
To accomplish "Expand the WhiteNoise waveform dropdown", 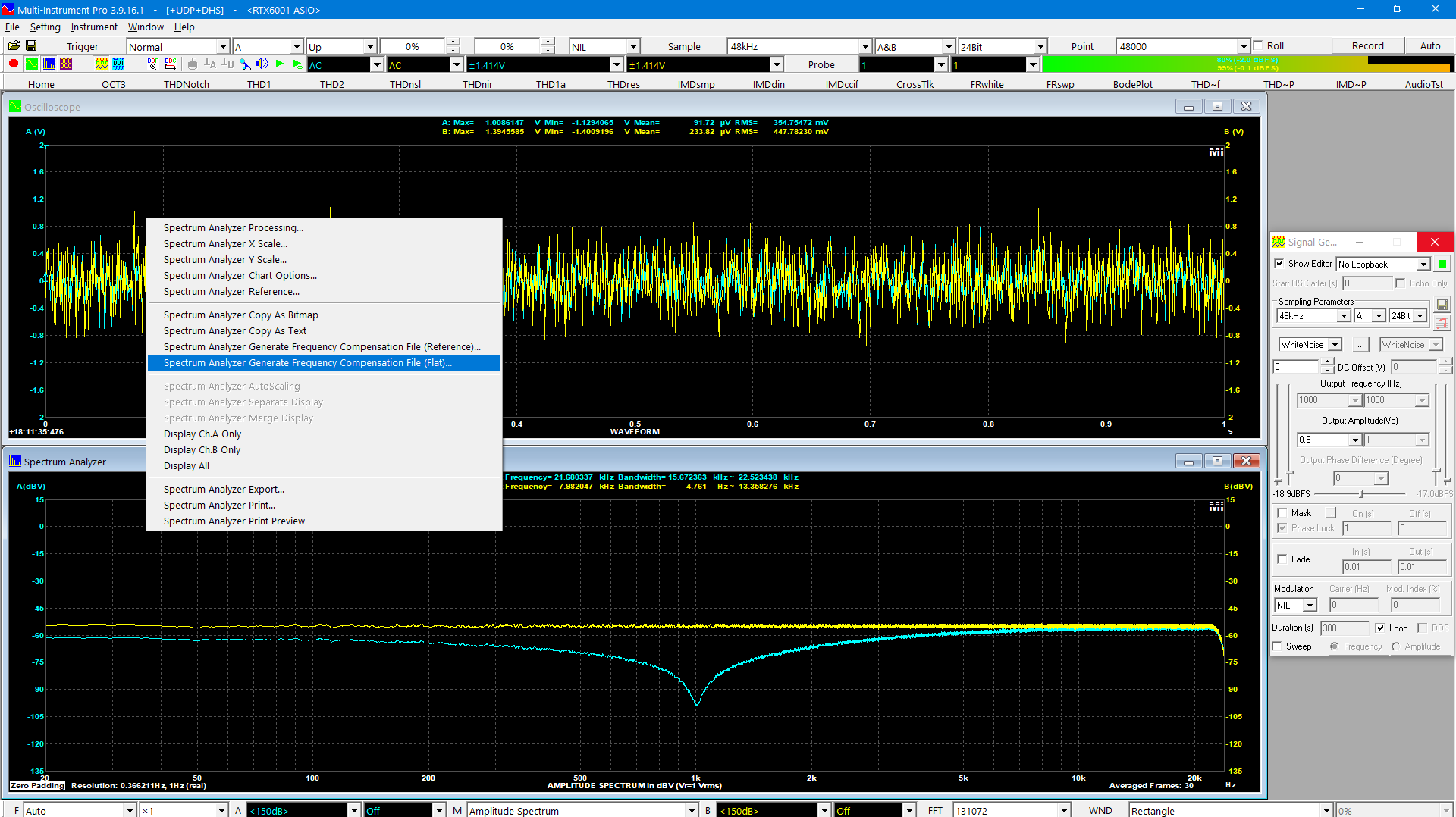I will [1335, 345].
